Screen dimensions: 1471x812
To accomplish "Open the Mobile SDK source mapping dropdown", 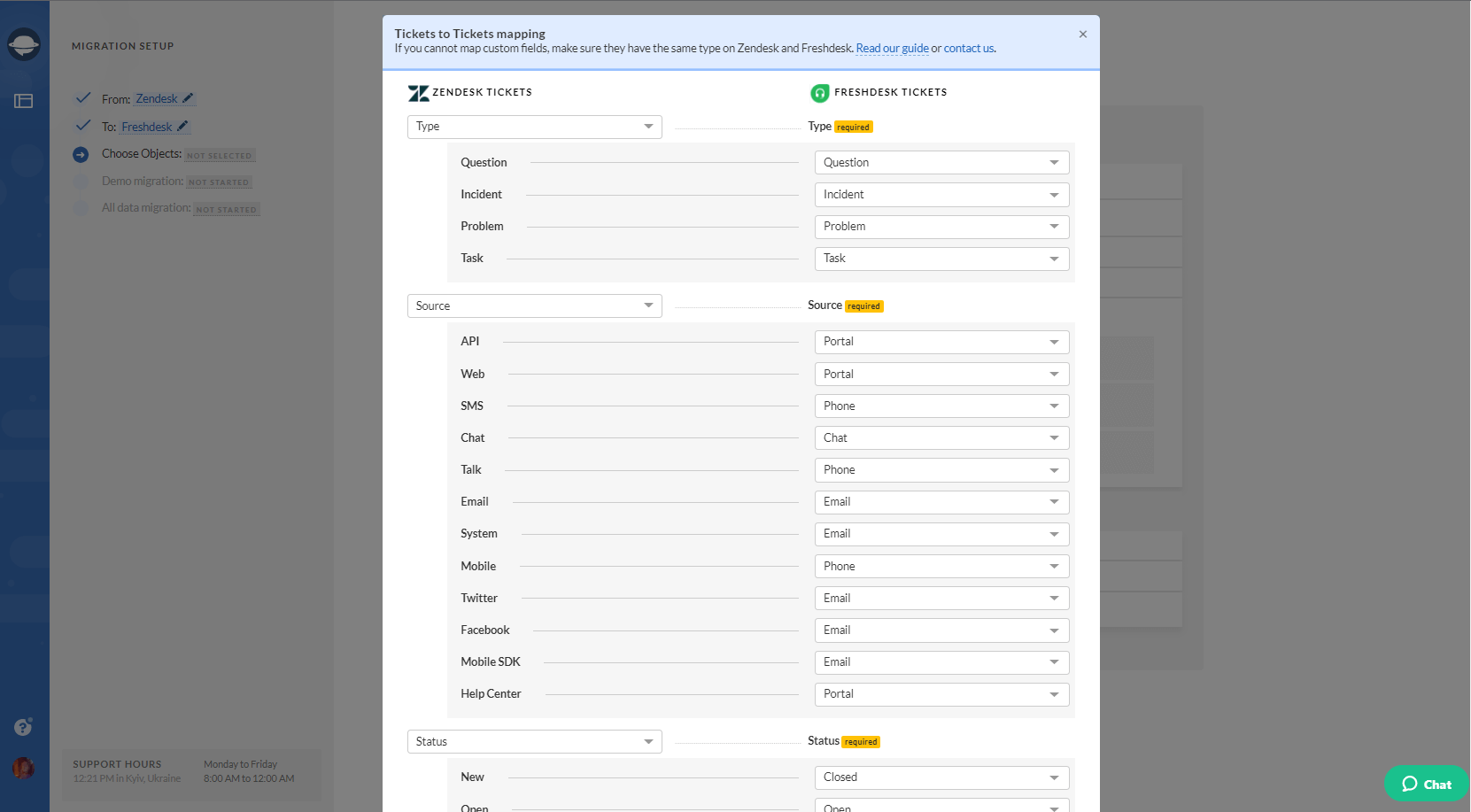I will [x=942, y=662].
